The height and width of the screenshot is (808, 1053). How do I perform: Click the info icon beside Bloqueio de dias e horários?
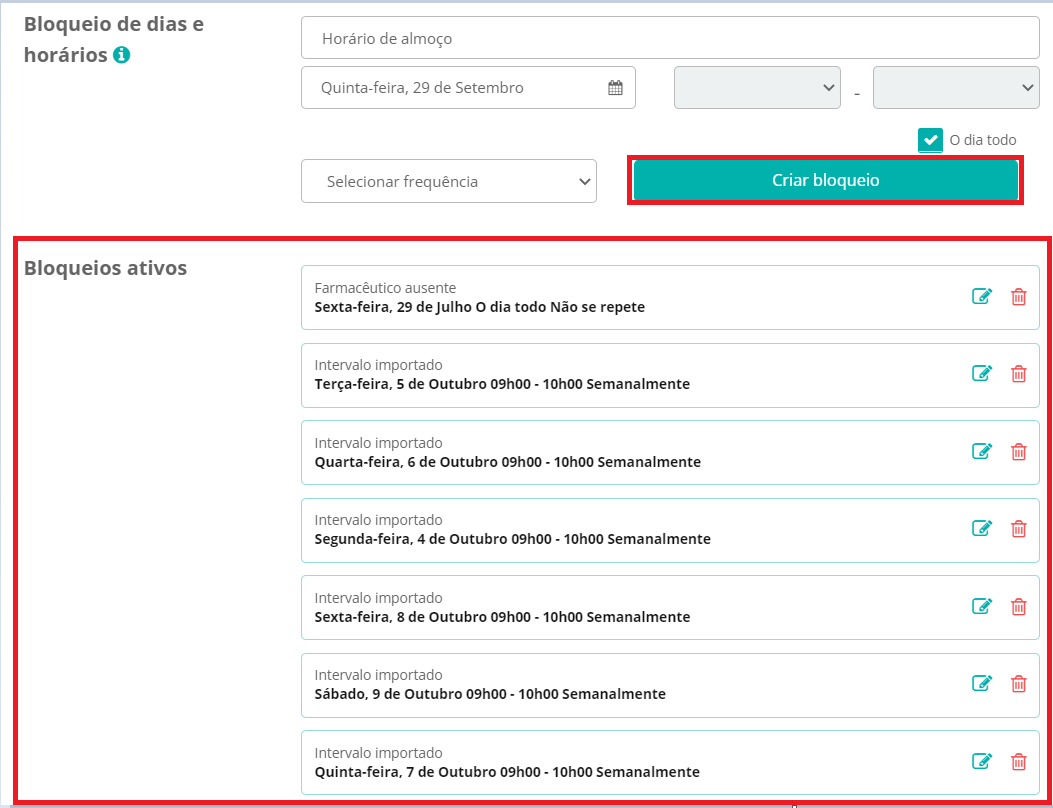click(121, 55)
